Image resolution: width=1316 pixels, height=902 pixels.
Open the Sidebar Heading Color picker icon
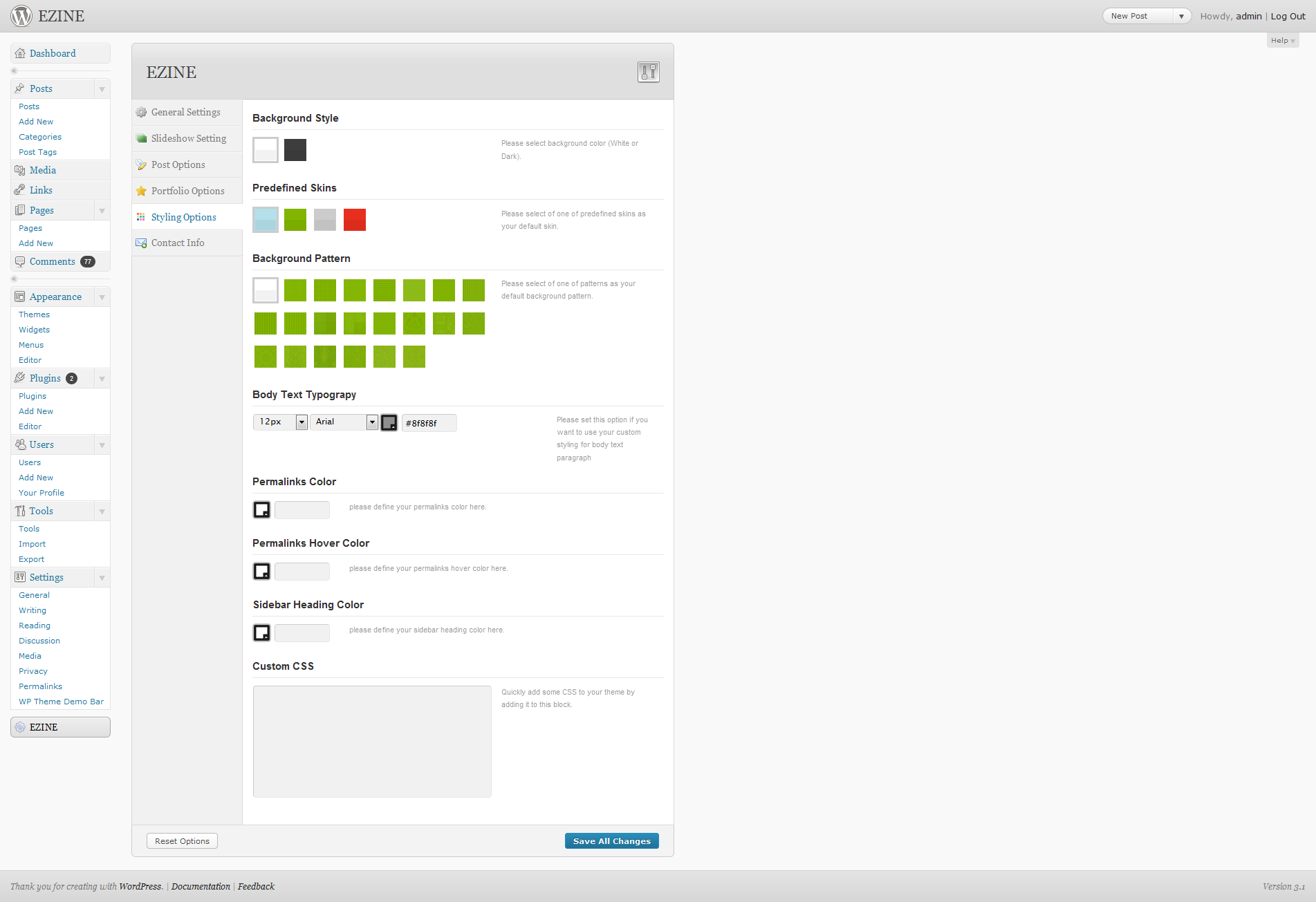click(x=261, y=633)
